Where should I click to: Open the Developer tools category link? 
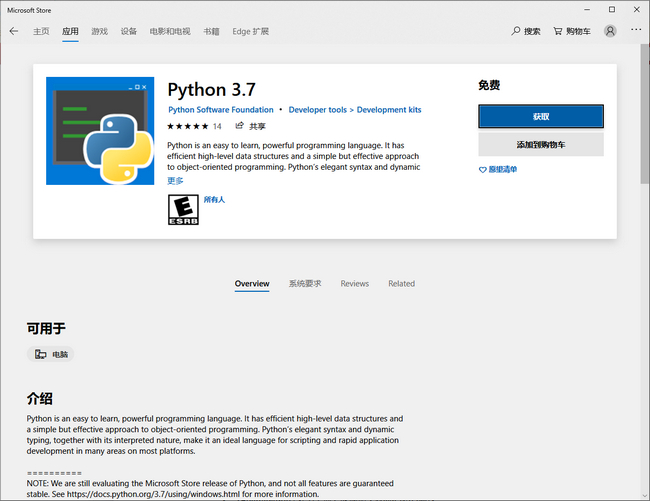316,110
